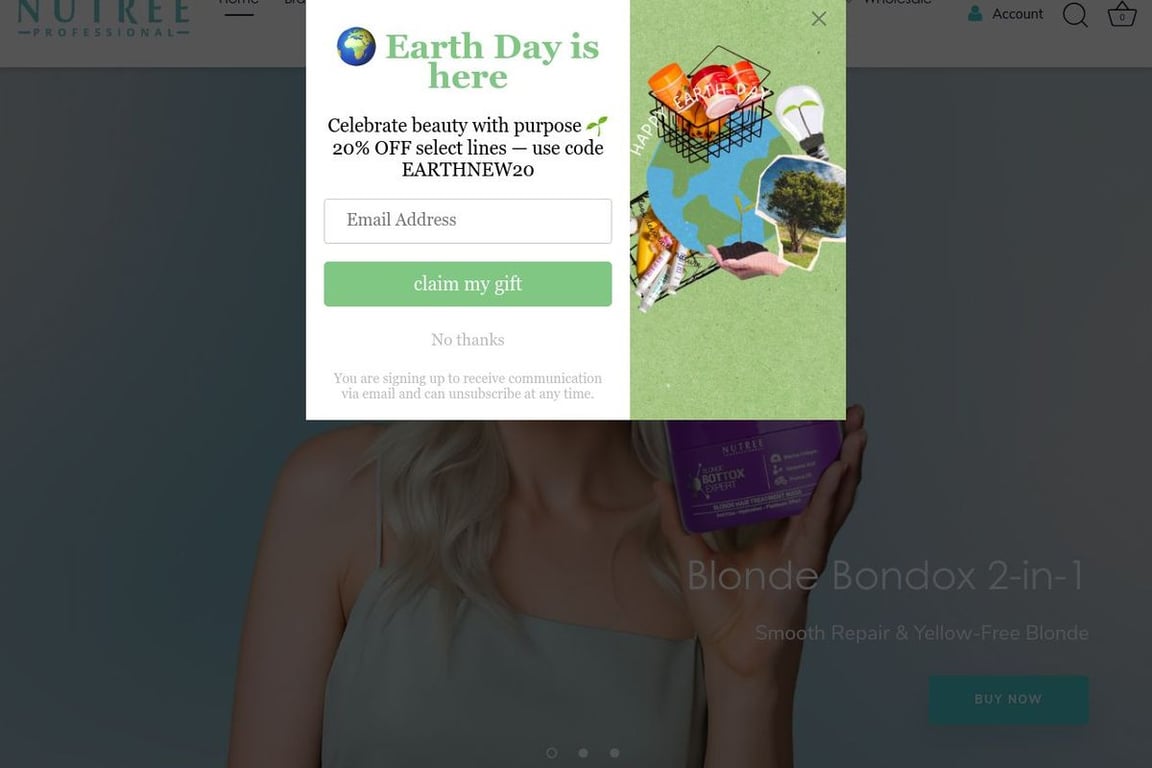The image size is (1152, 768).
Task: Open the Account link
Action: pyautogui.click(x=1017, y=13)
